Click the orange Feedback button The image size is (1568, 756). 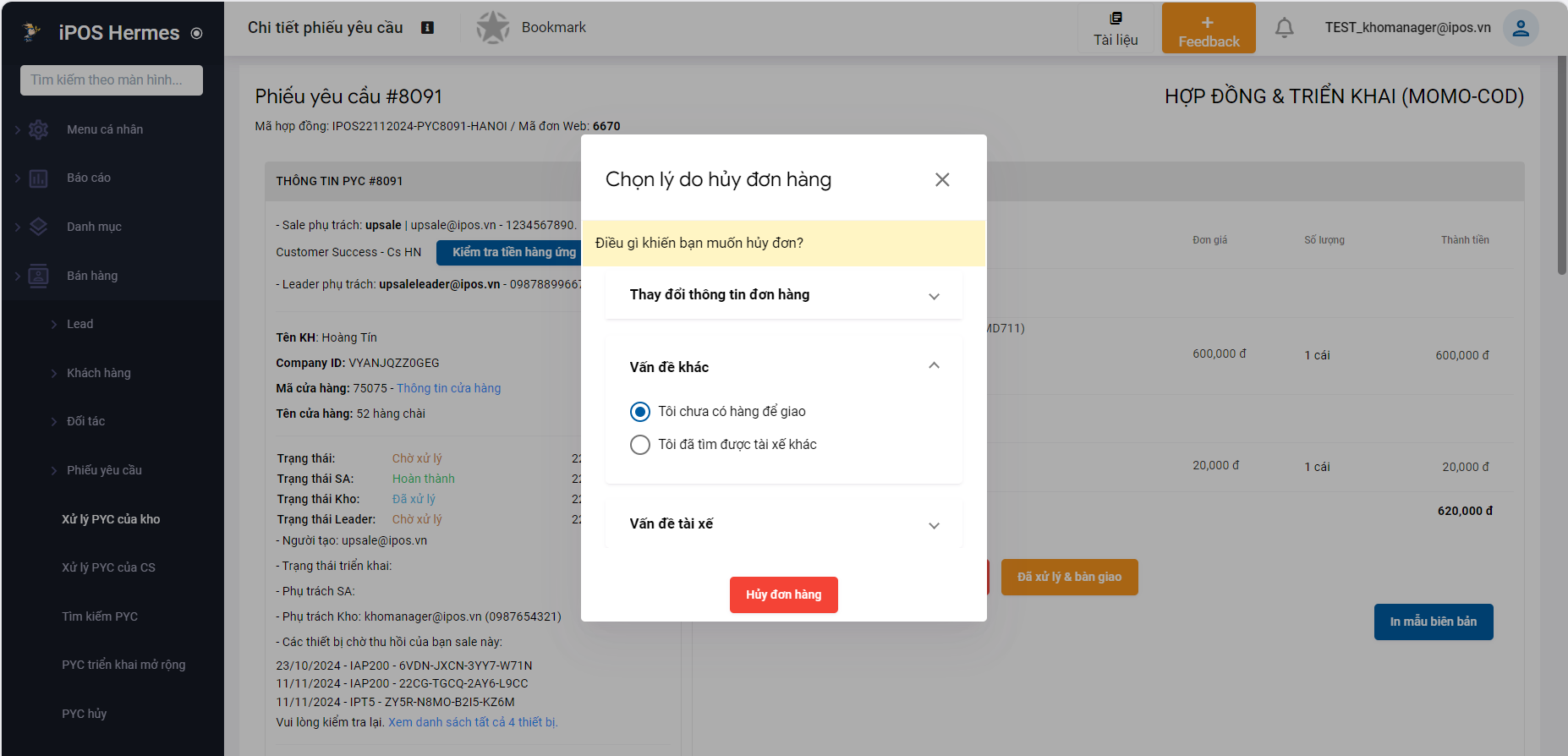(x=1208, y=29)
